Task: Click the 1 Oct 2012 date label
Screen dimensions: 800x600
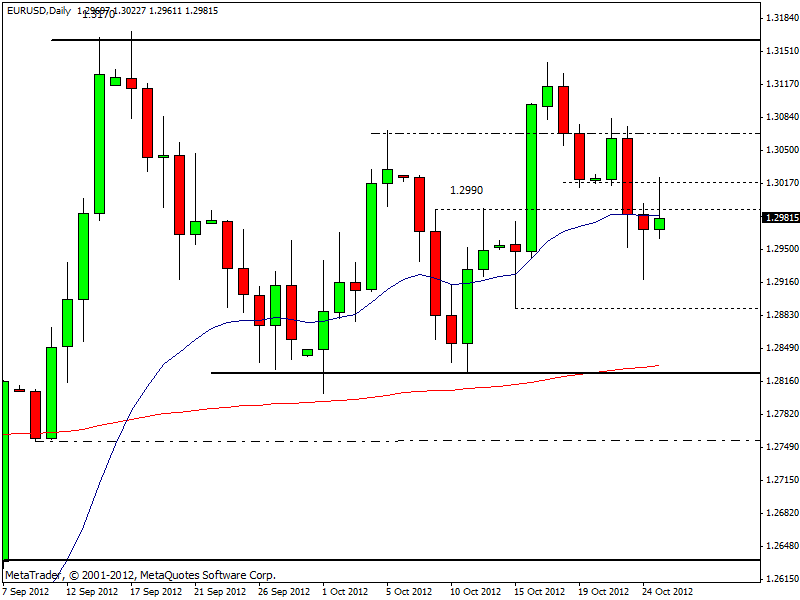Action: tap(345, 591)
